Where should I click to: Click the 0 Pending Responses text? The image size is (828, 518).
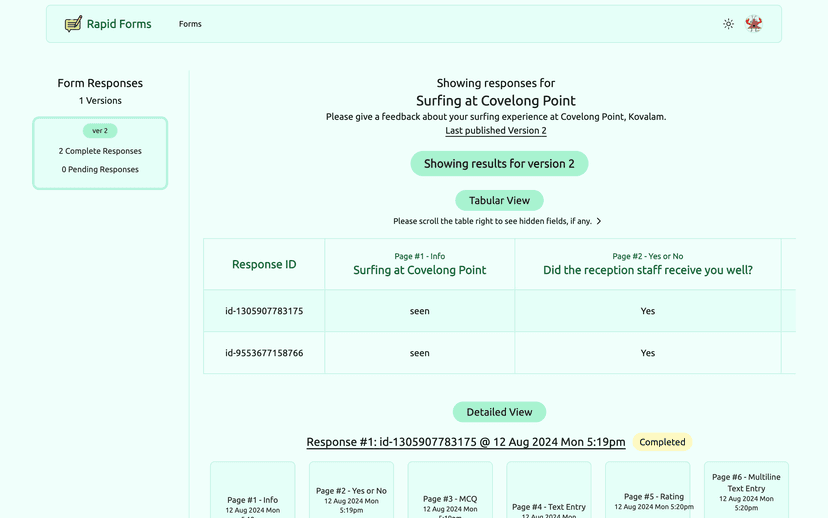[x=100, y=169]
